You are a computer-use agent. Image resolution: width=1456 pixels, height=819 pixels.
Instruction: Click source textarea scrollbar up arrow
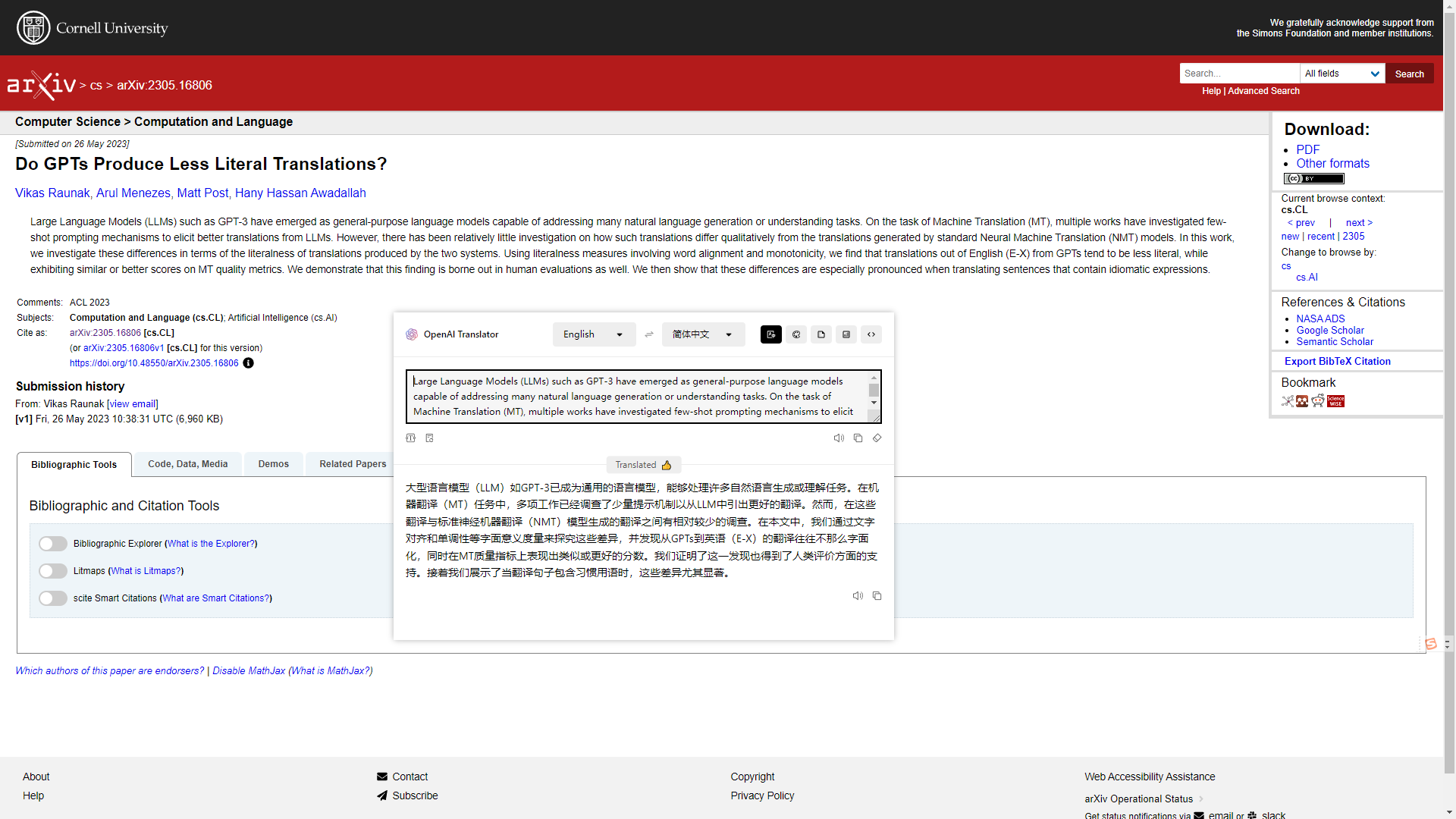(x=874, y=377)
